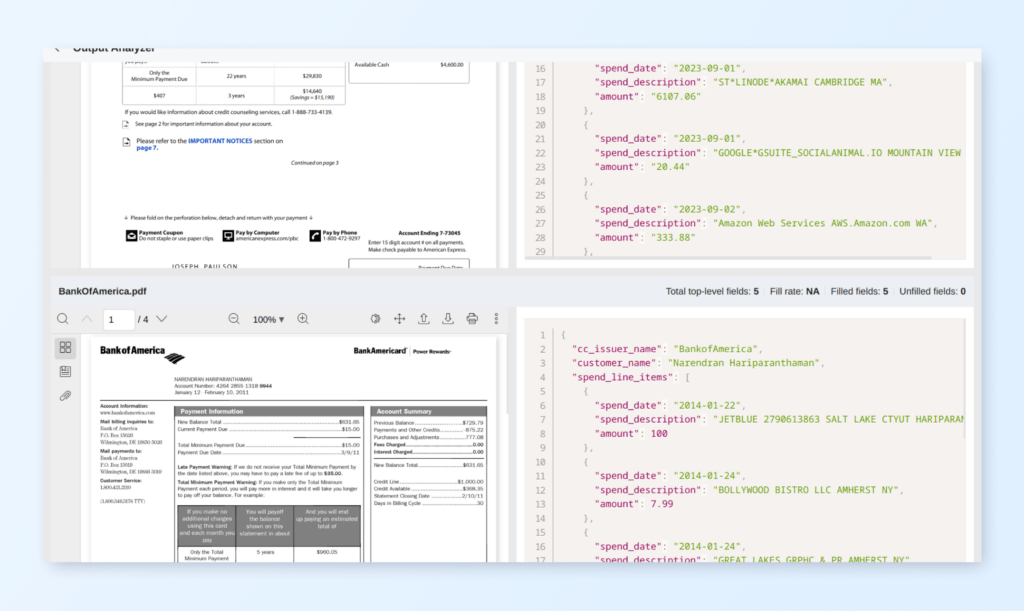Click the download document icon
Viewport: 1024px width, 611px height.
coord(448,318)
